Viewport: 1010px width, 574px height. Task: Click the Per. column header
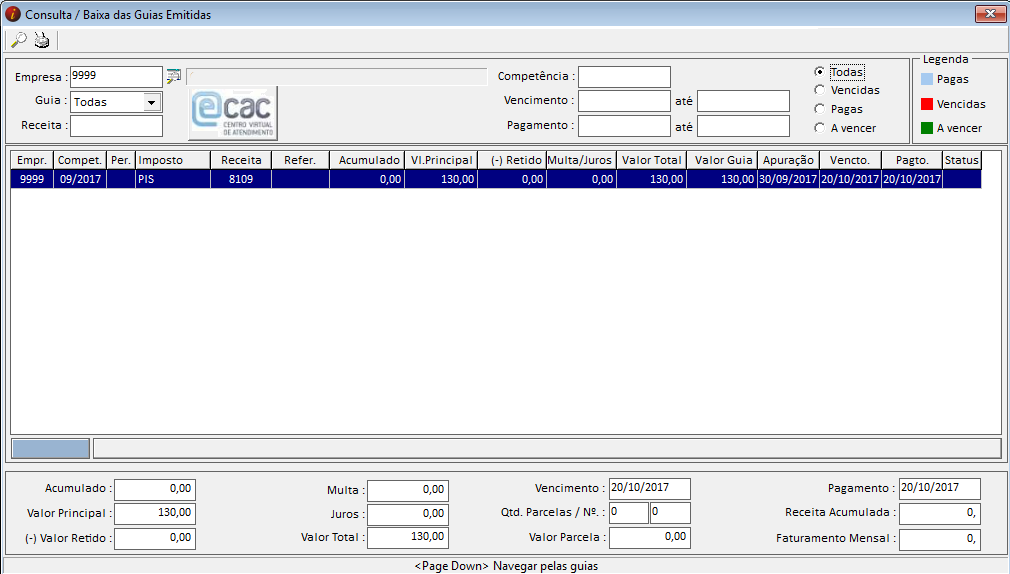point(121,160)
